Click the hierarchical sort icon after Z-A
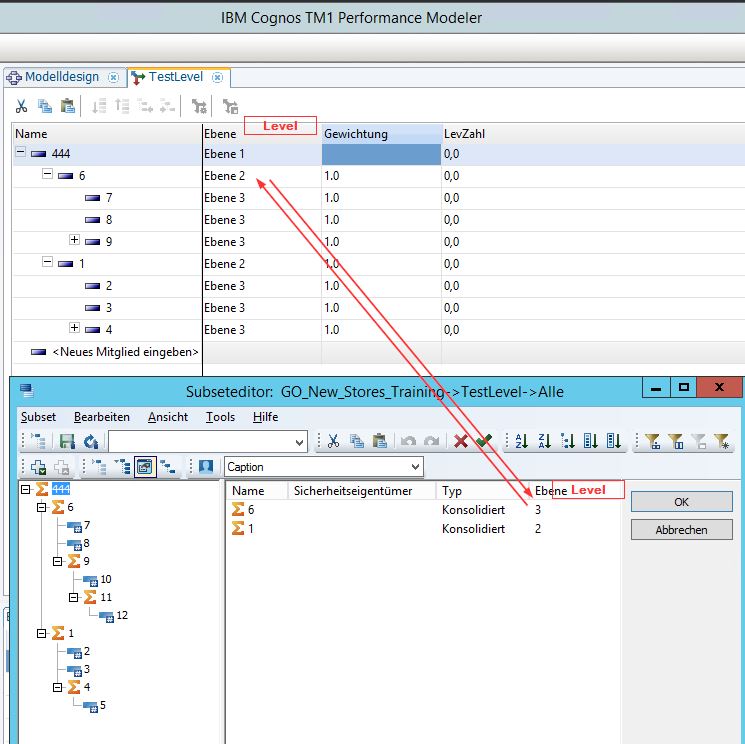 click(x=568, y=441)
